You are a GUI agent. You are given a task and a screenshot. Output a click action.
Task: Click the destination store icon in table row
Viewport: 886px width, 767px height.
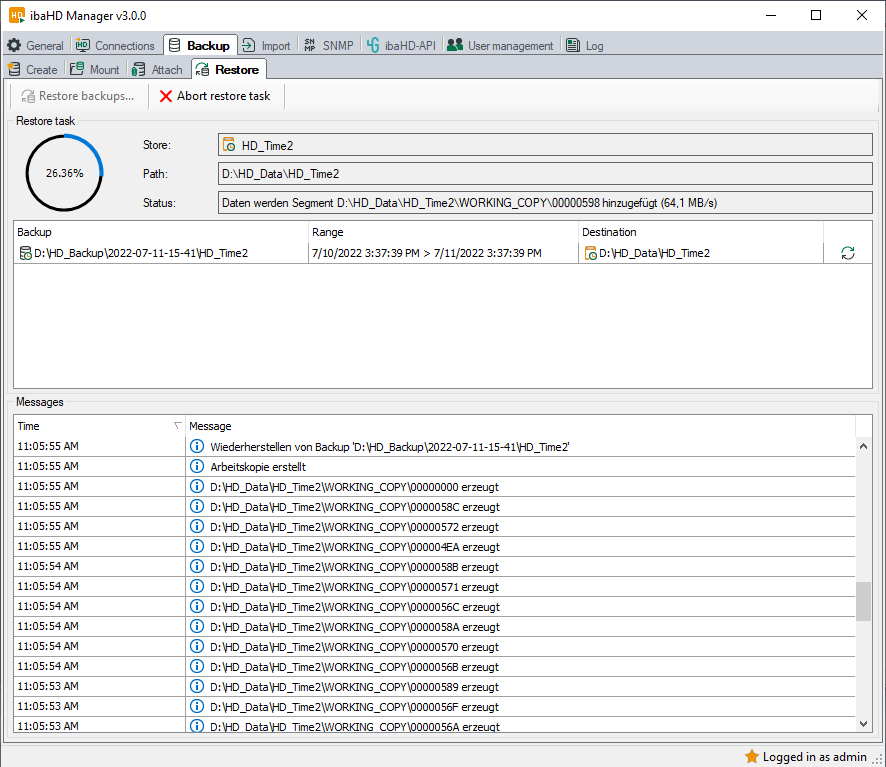(590, 253)
